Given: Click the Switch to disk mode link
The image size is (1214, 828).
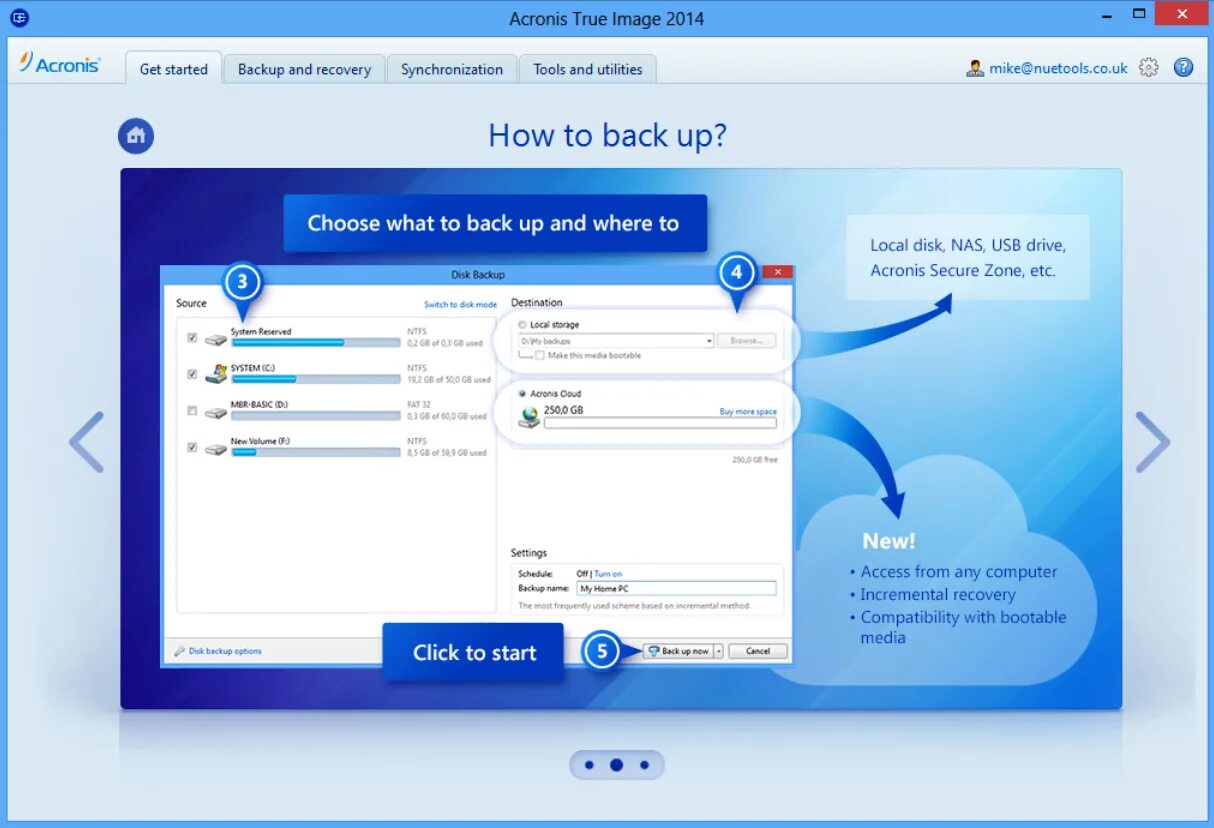Looking at the screenshot, I should (x=460, y=305).
